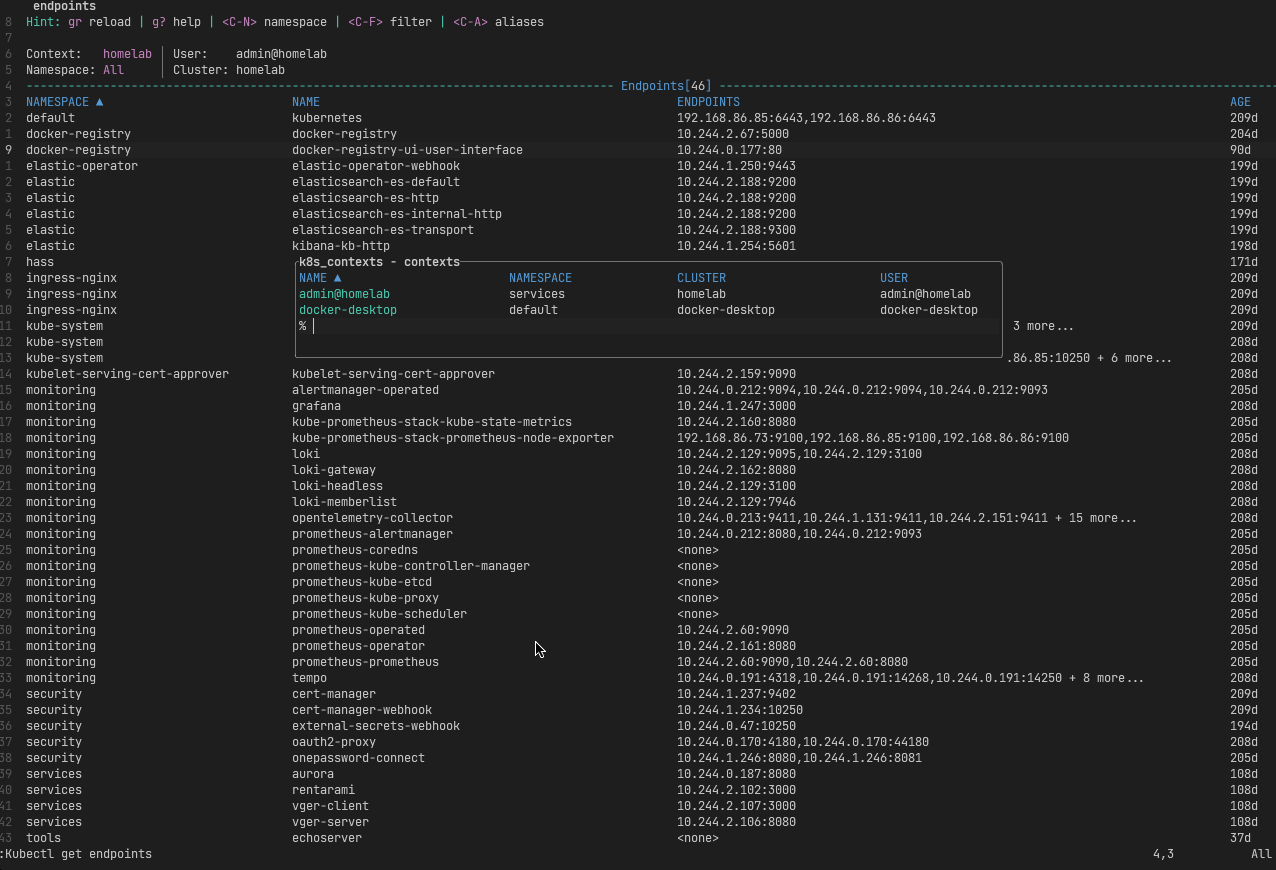Select 'kube-prometheus-stack-prometheus-node-exporter' row
Image resolution: width=1276 pixels, height=870 pixels.
(x=638, y=438)
